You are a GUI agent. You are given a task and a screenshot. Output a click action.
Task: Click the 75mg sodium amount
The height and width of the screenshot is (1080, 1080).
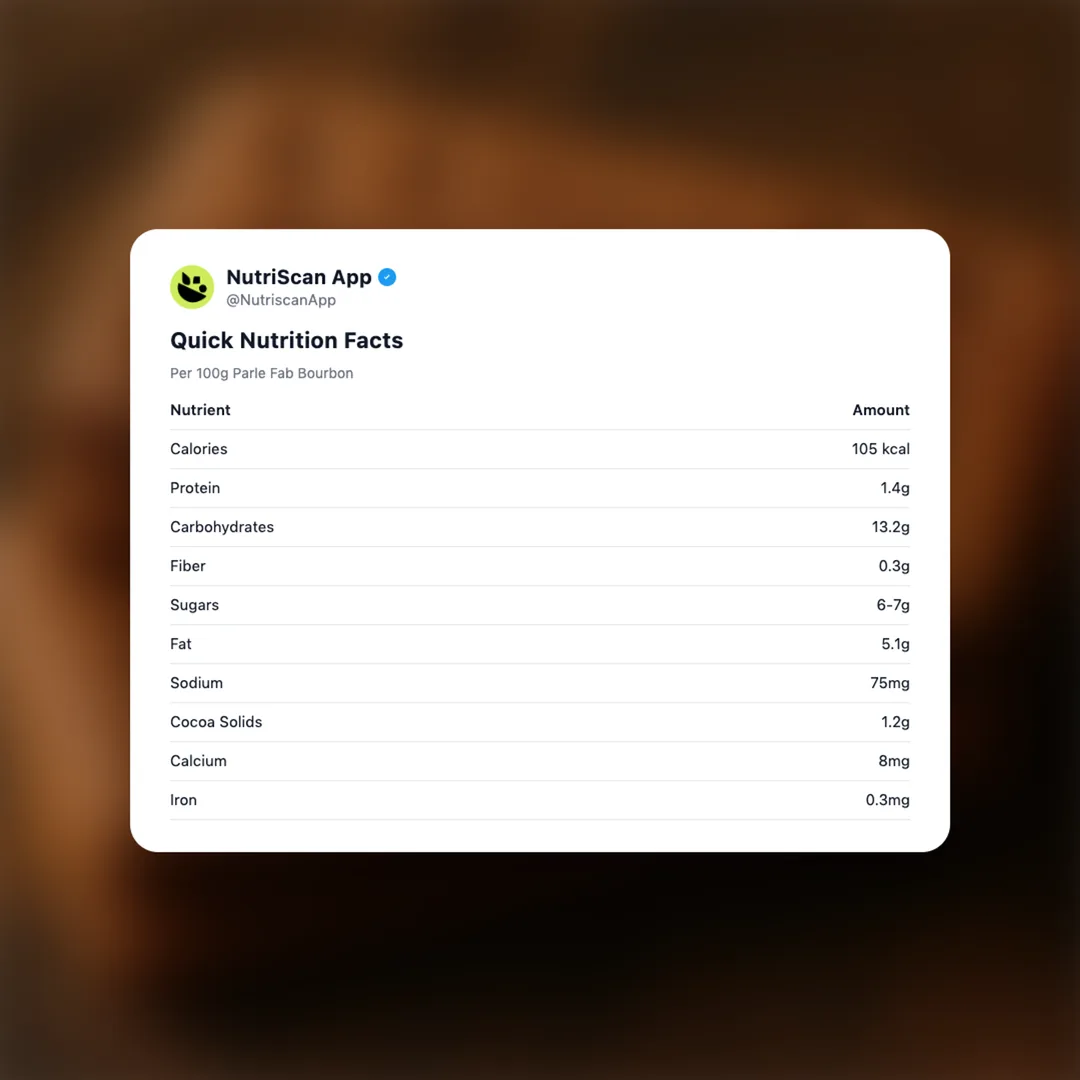[889, 683]
